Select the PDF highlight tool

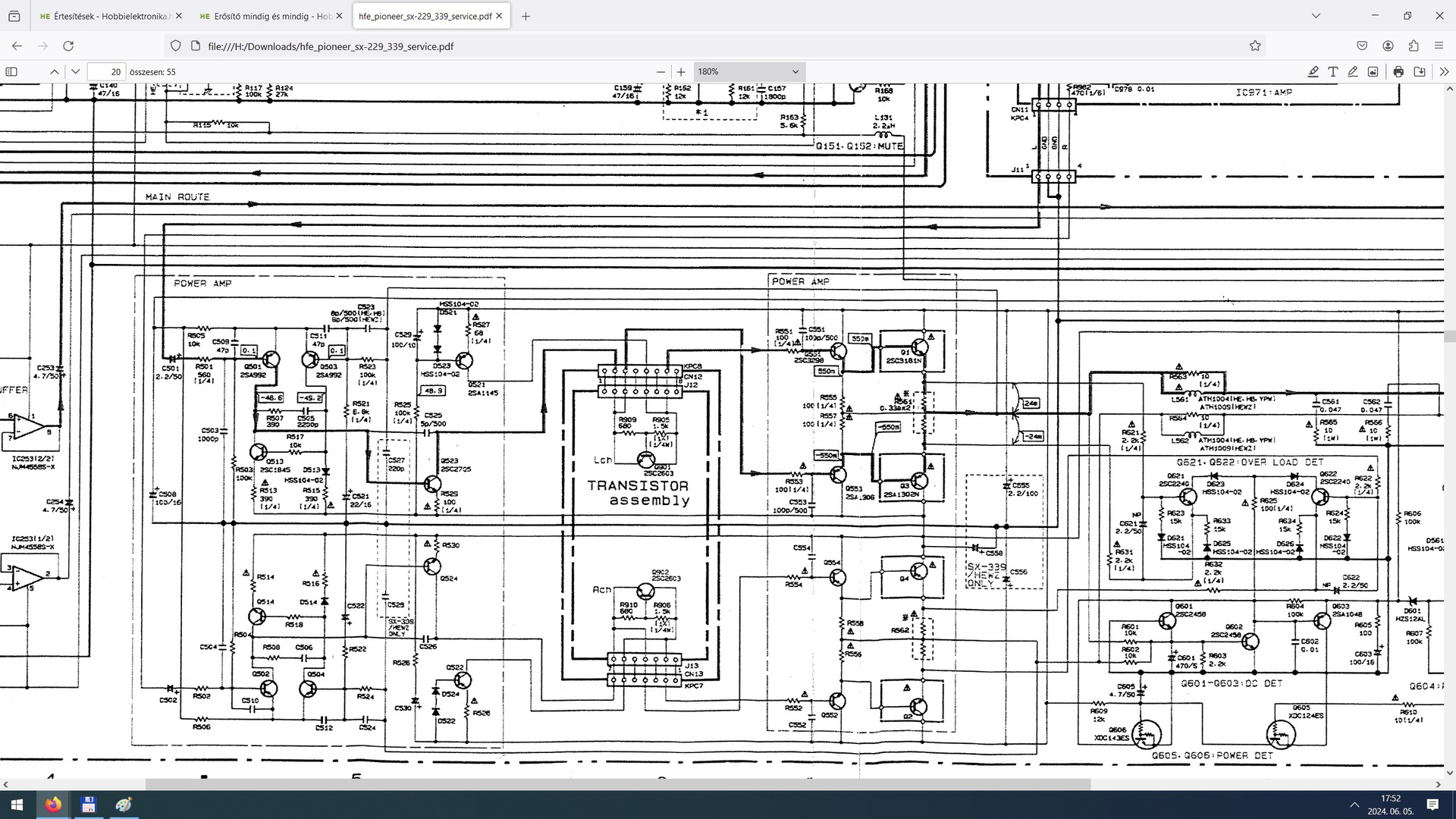coord(1313,71)
